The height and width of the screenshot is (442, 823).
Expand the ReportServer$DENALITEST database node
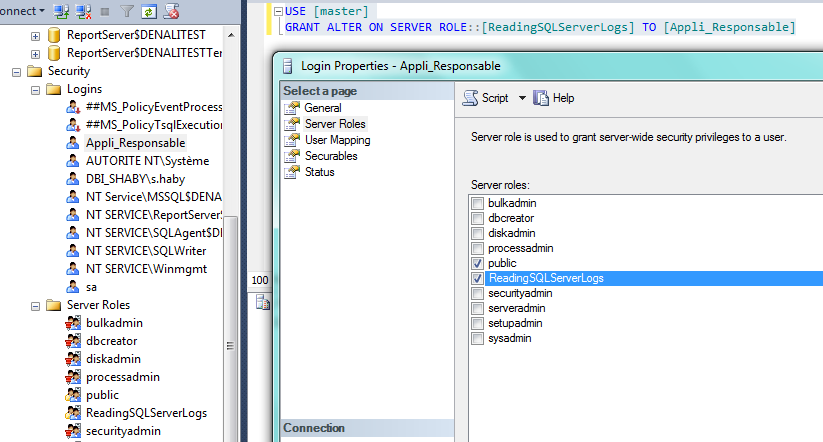[35, 36]
